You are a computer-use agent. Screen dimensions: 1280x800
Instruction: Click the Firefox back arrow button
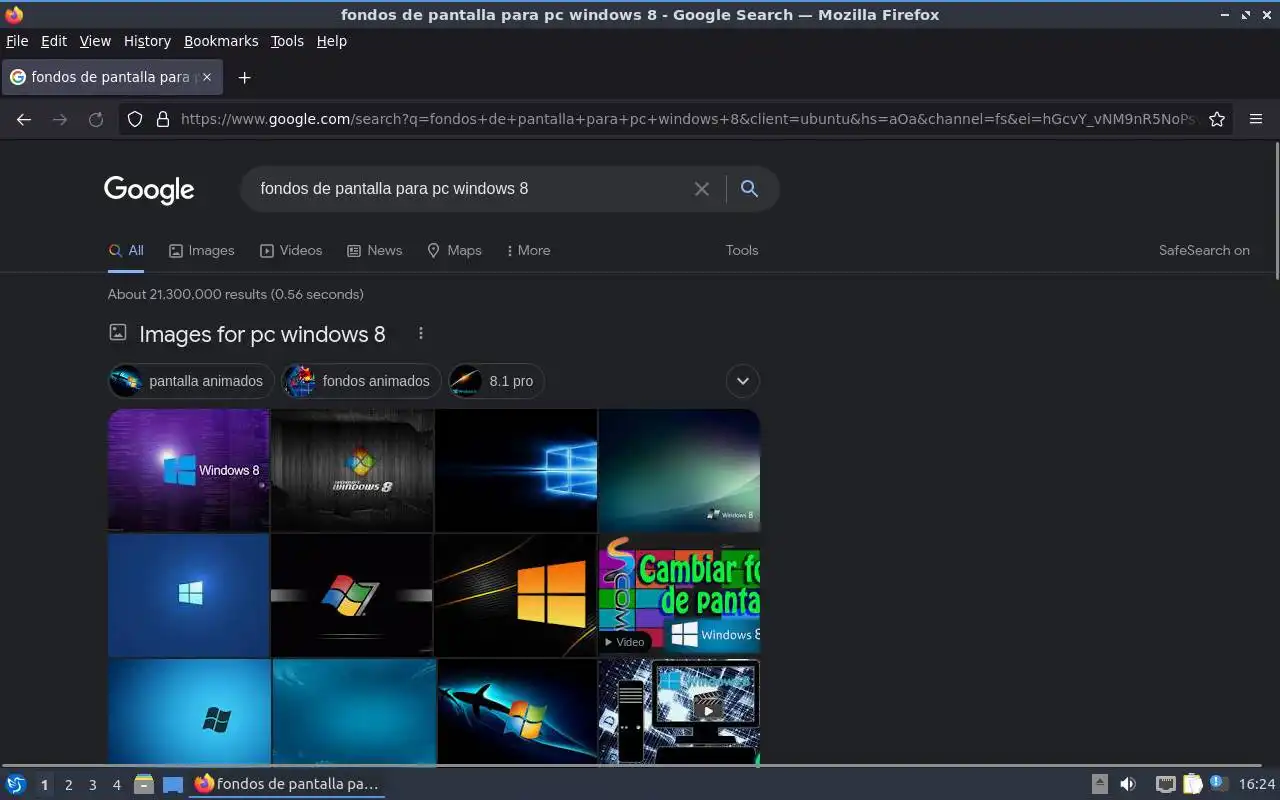point(24,119)
